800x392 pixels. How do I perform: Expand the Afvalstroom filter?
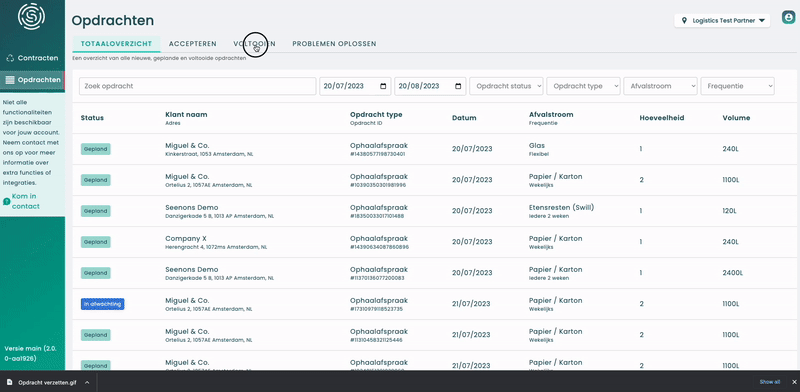coord(660,86)
